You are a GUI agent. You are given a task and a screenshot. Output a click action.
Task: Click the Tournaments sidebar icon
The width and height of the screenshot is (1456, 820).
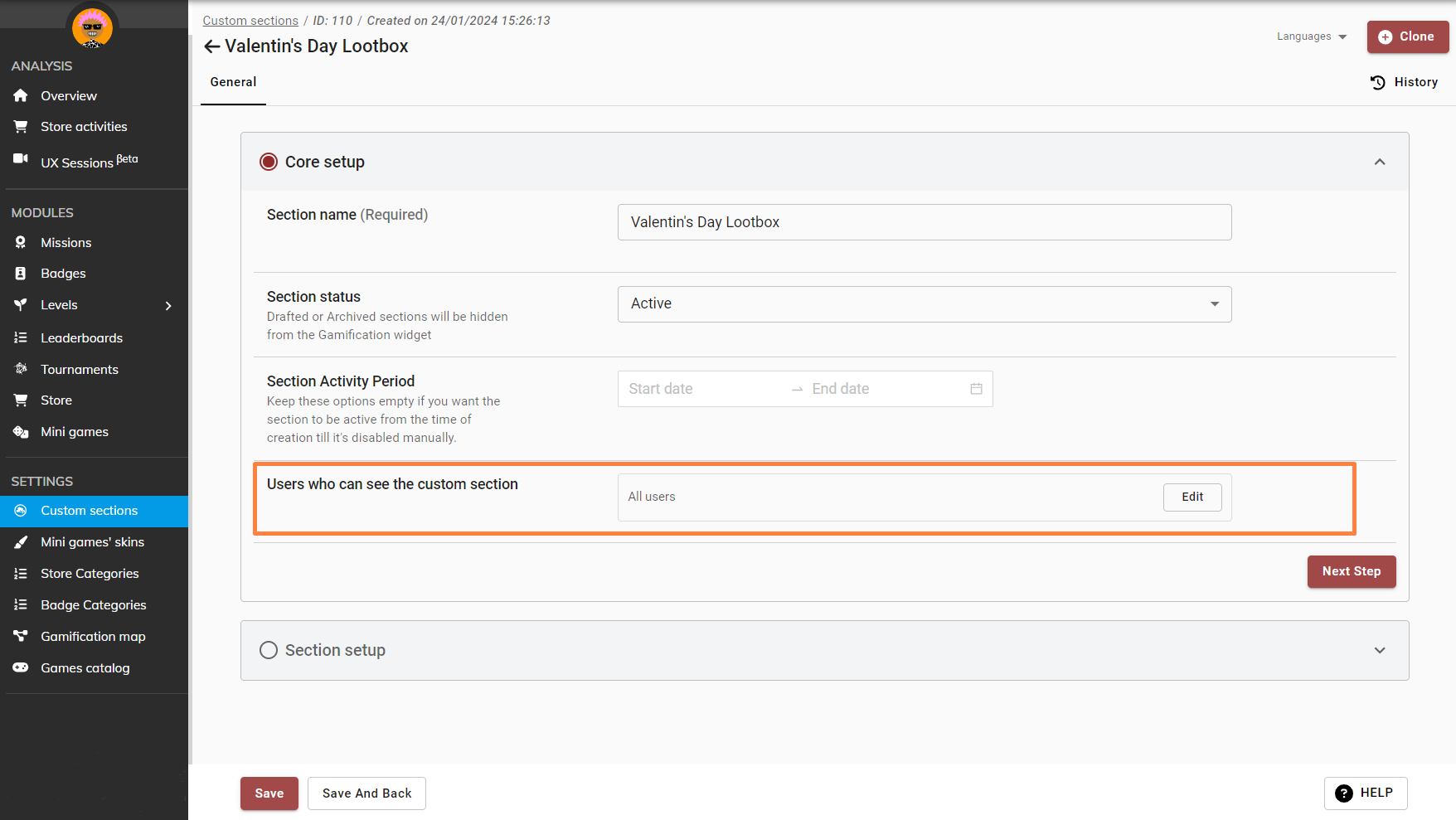21,369
